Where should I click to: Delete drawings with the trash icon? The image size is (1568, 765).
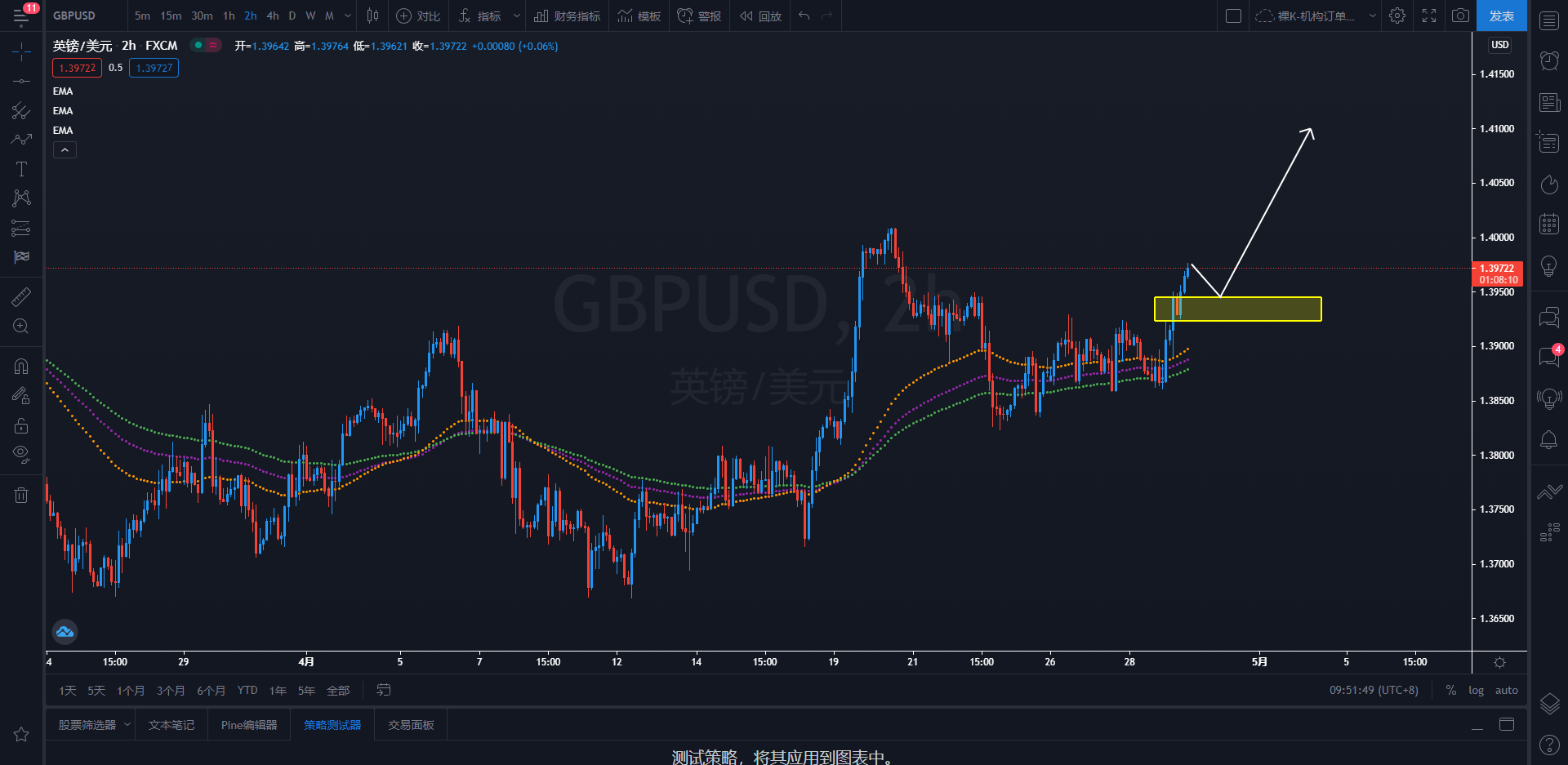(x=21, y=495)
